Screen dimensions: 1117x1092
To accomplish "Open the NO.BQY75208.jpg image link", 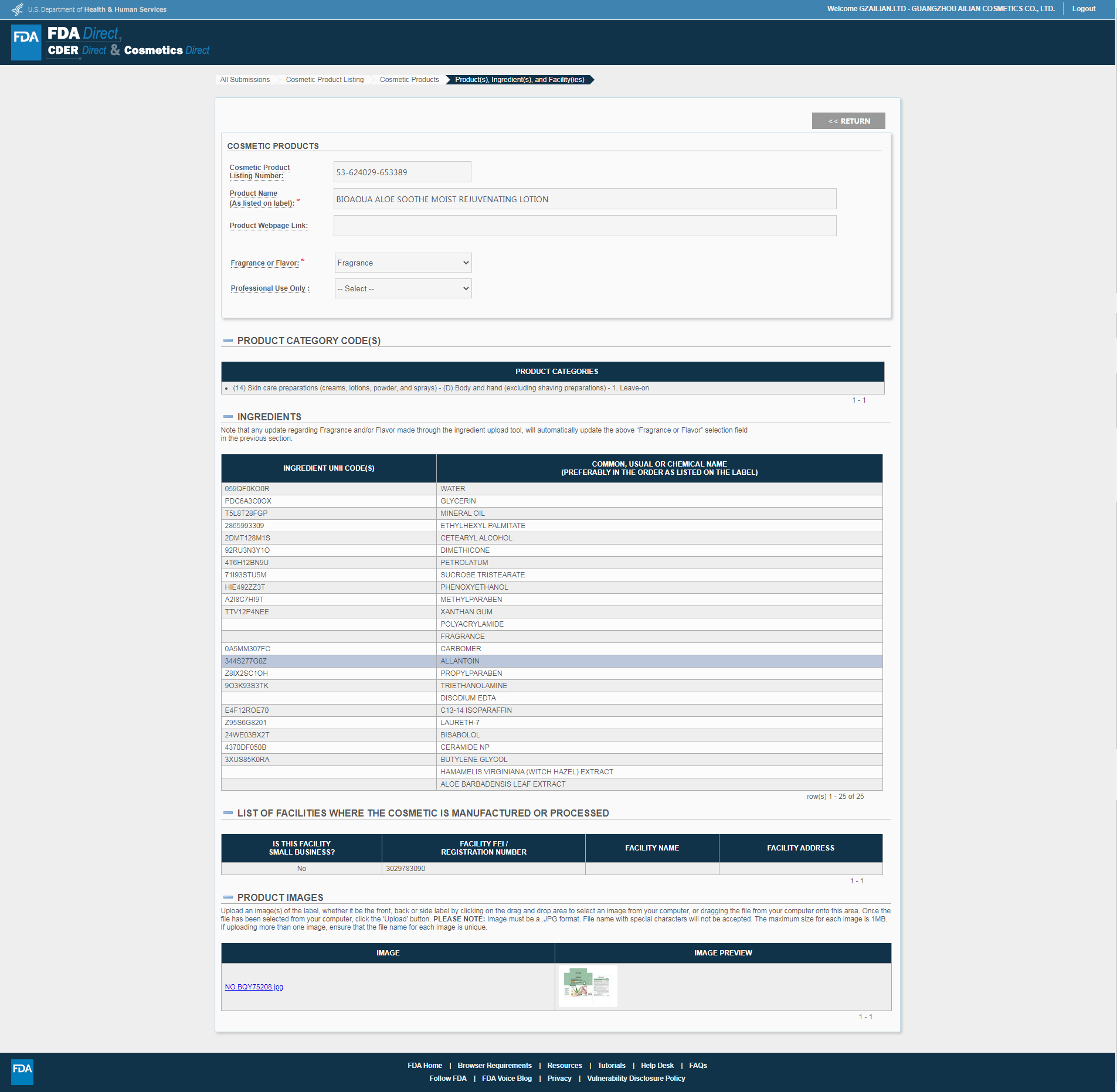I will (x=253, y=987).
